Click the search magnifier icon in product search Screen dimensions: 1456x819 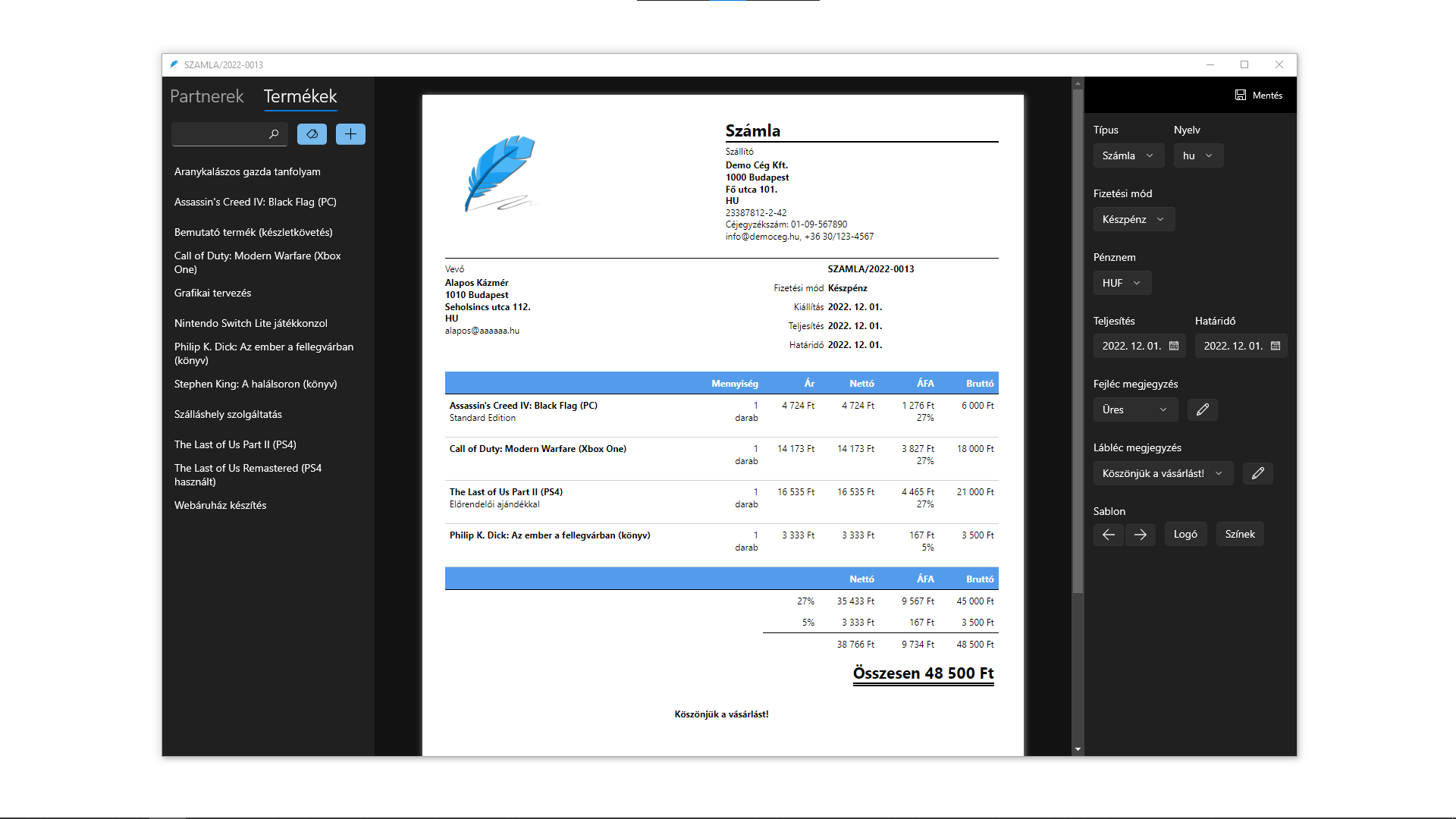pos(274,134)
